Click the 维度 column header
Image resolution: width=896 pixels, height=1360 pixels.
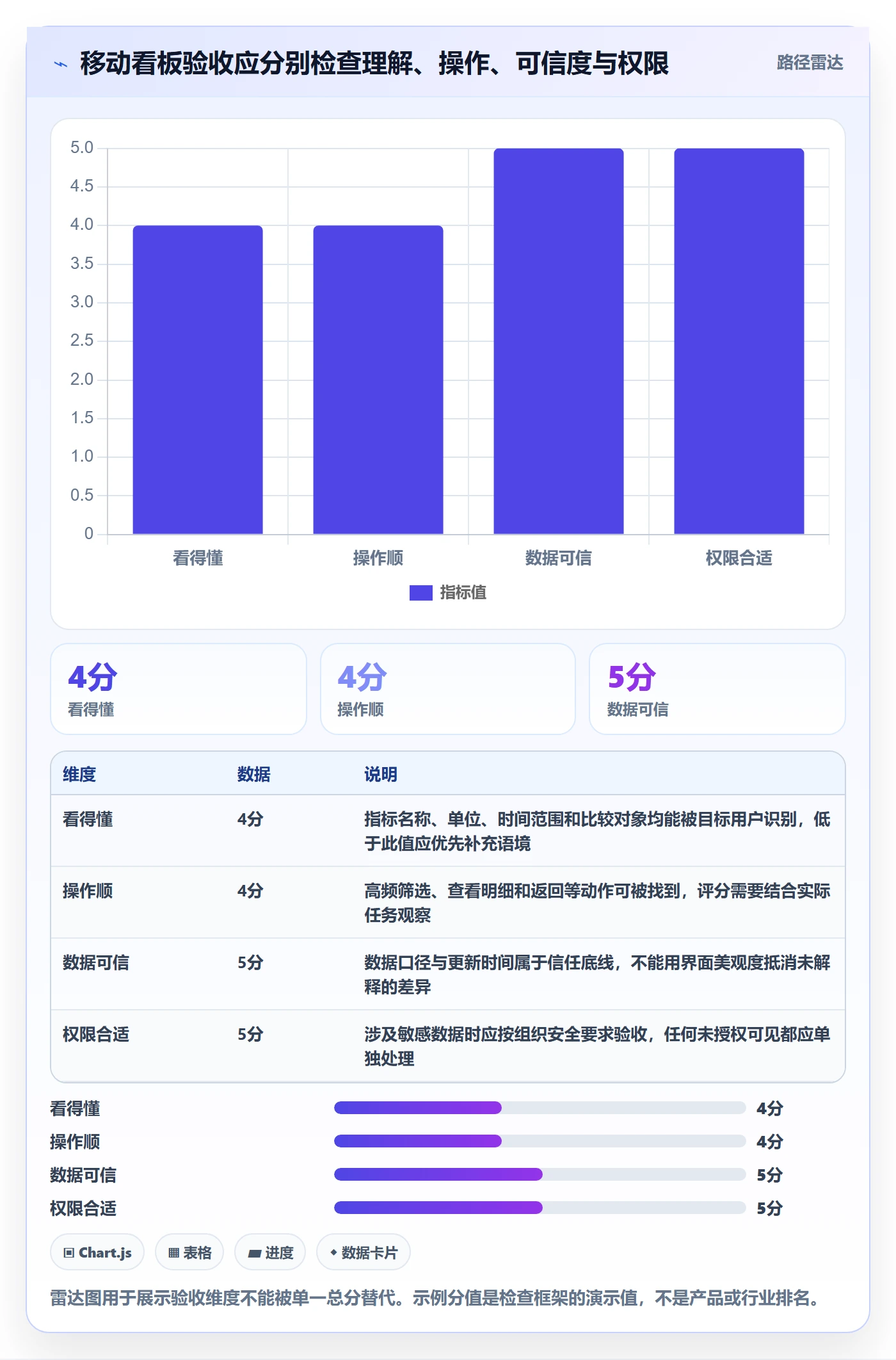(x=79, y=774)
